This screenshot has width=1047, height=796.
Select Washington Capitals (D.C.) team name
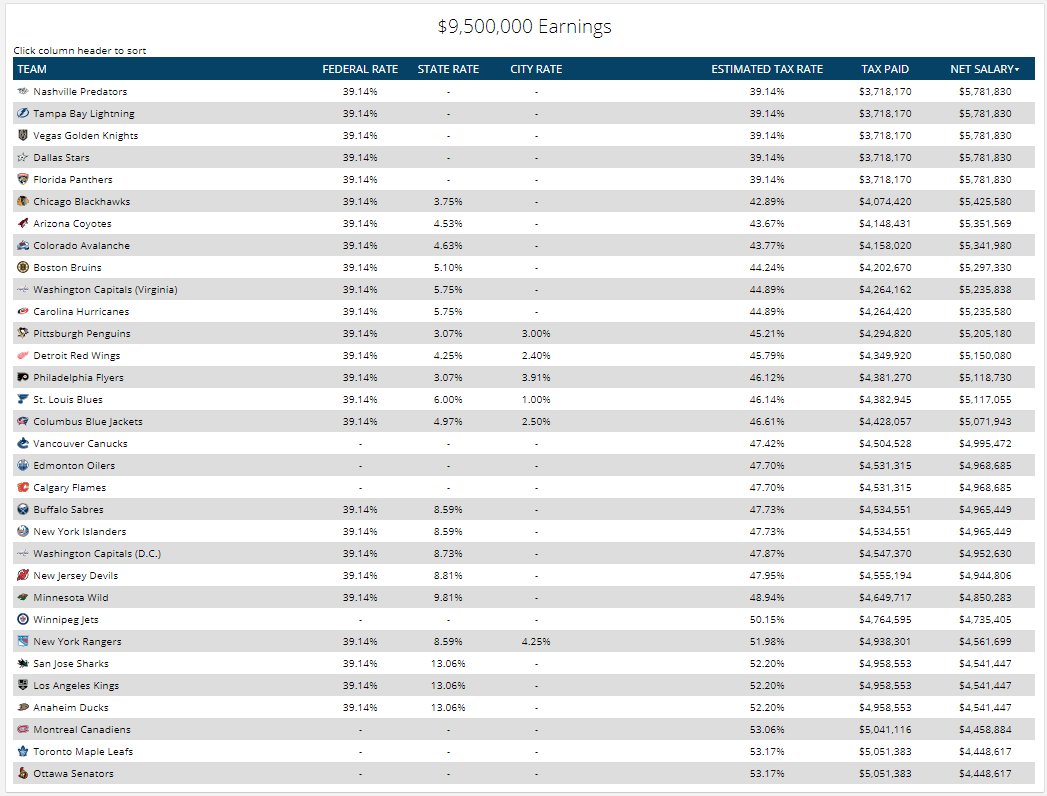(x=97, y=553)
